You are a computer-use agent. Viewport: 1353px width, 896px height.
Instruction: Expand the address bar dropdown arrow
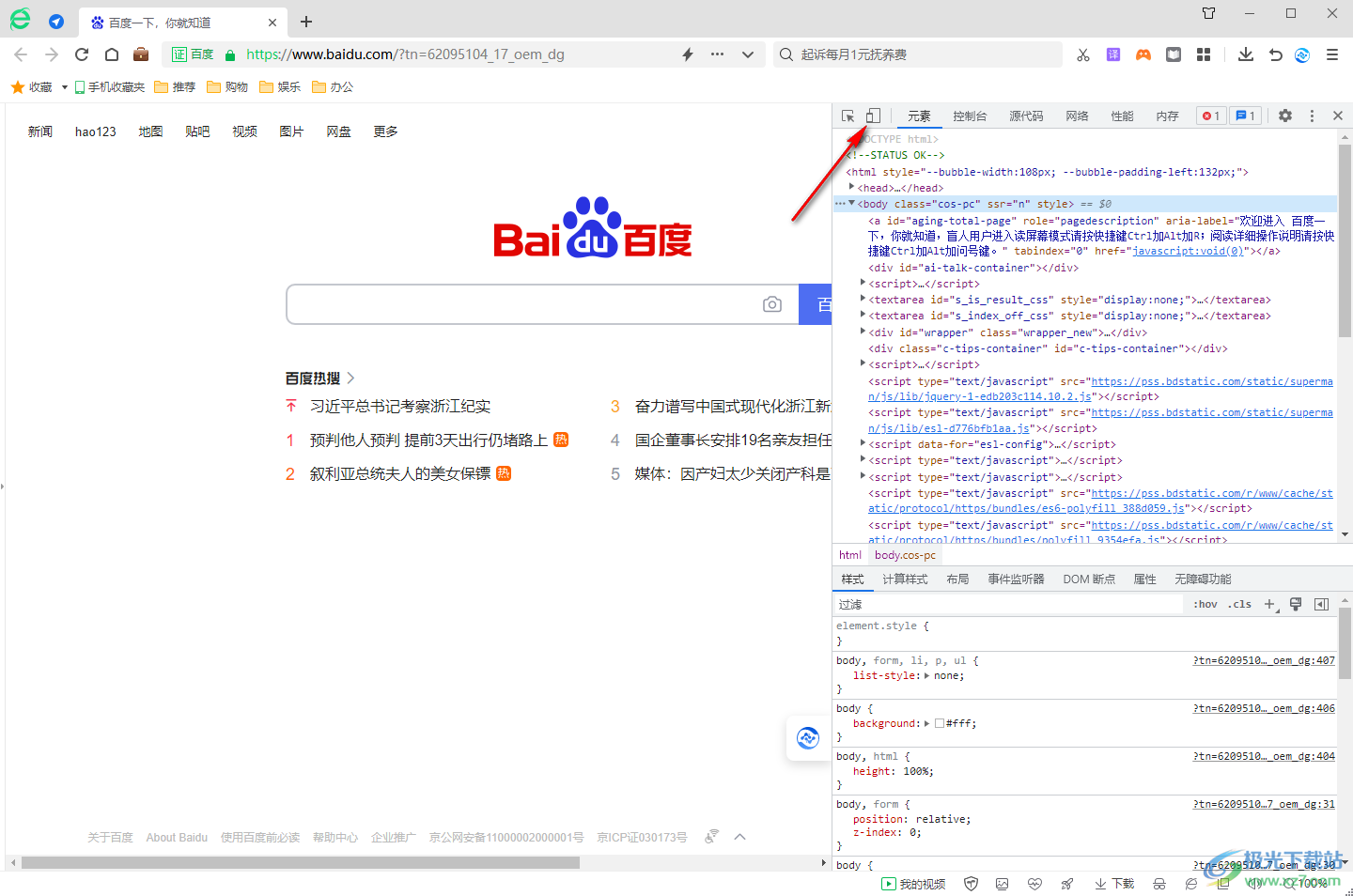tap(748, 54)
